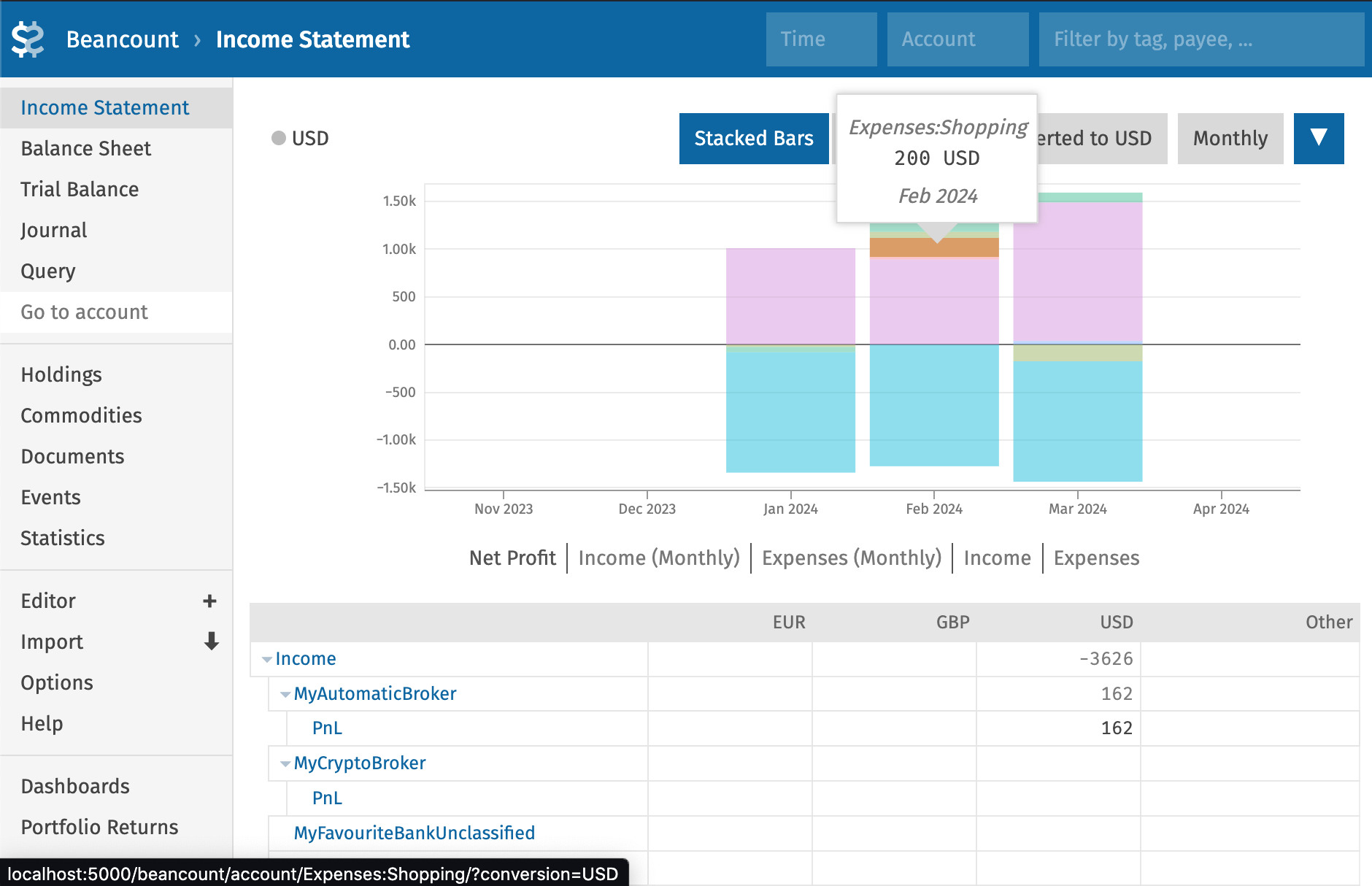Click the Account filter input
1372x886 pixels.
957,39
